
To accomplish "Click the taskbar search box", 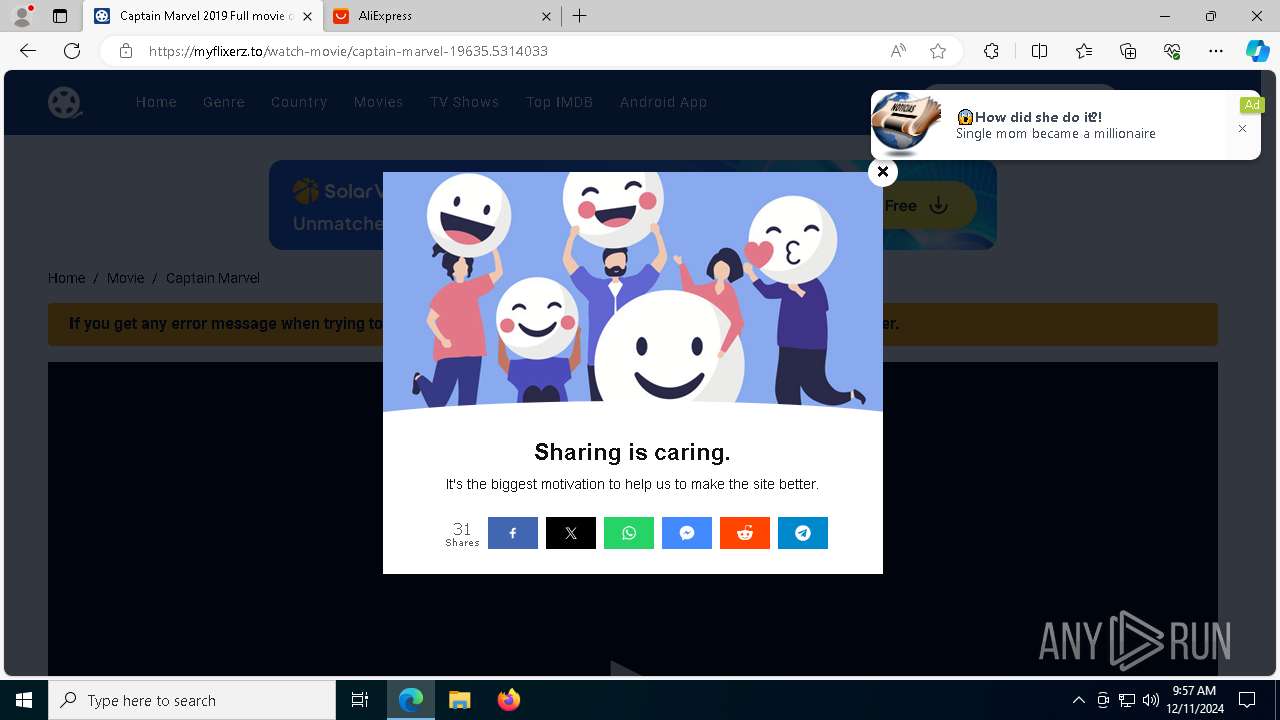I will click(192, 700).
